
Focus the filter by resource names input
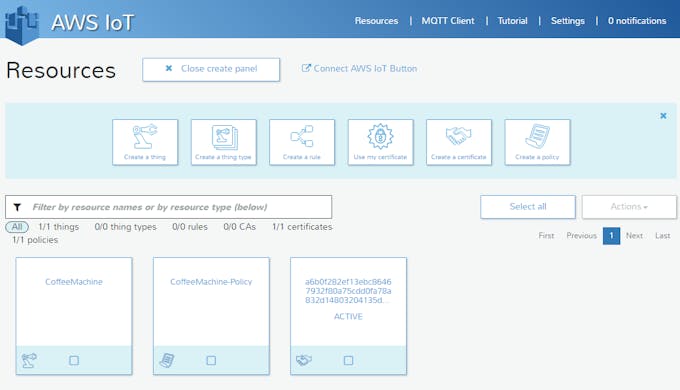[x=169, y=207]
